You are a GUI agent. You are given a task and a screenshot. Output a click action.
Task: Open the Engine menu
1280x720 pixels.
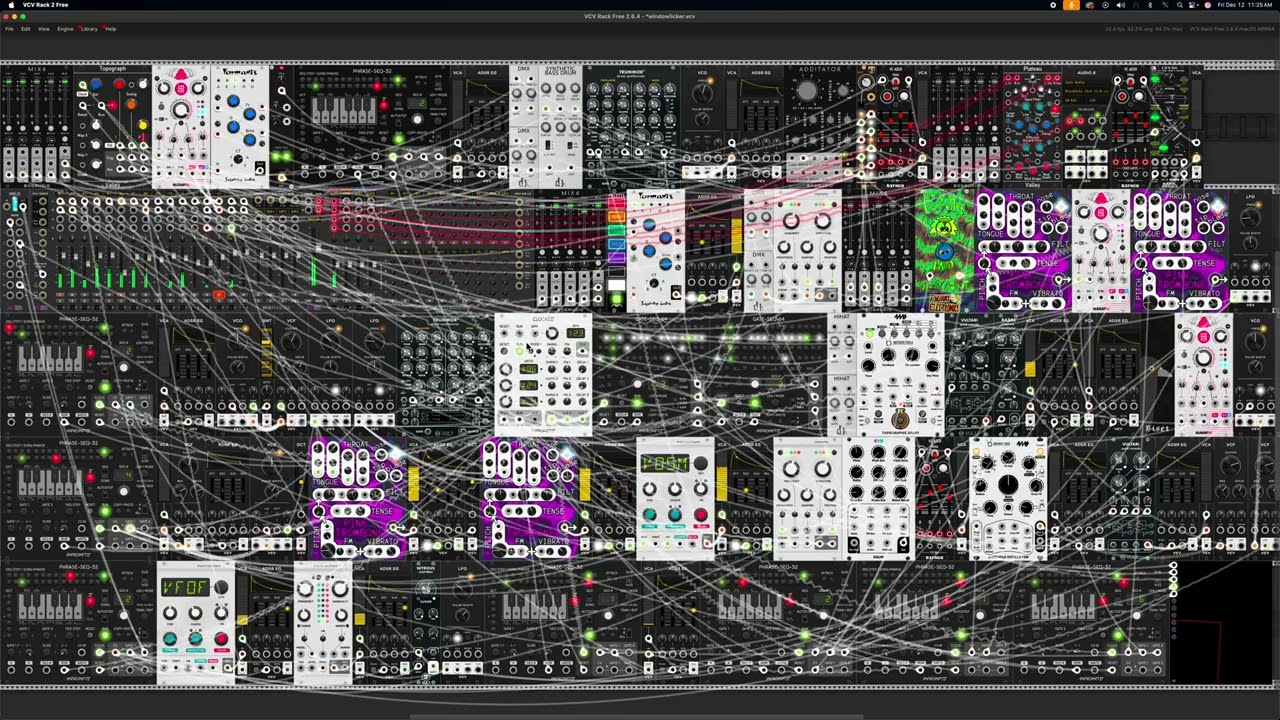click(65, 29)
